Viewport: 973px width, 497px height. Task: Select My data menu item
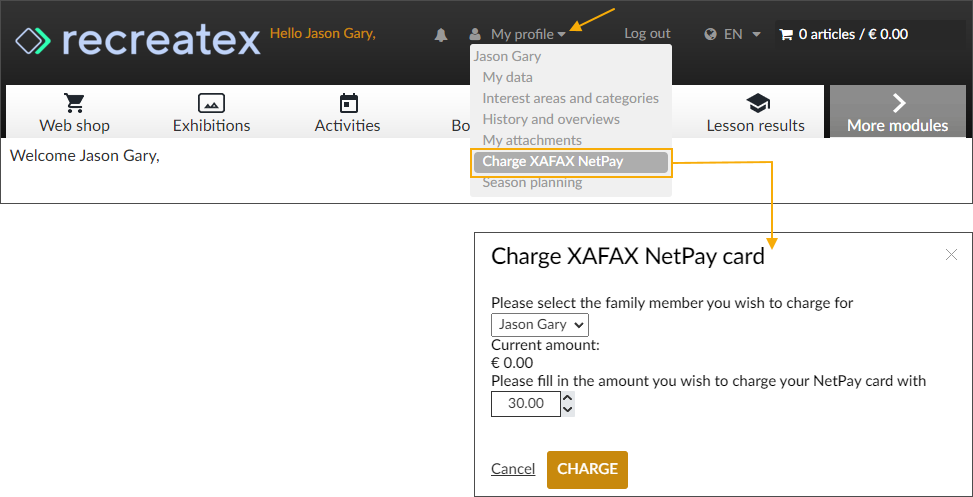coord(508,78)
